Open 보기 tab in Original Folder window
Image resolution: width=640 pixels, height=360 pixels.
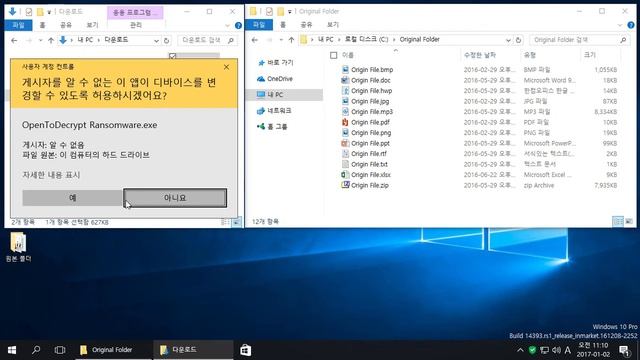[333, 25]
